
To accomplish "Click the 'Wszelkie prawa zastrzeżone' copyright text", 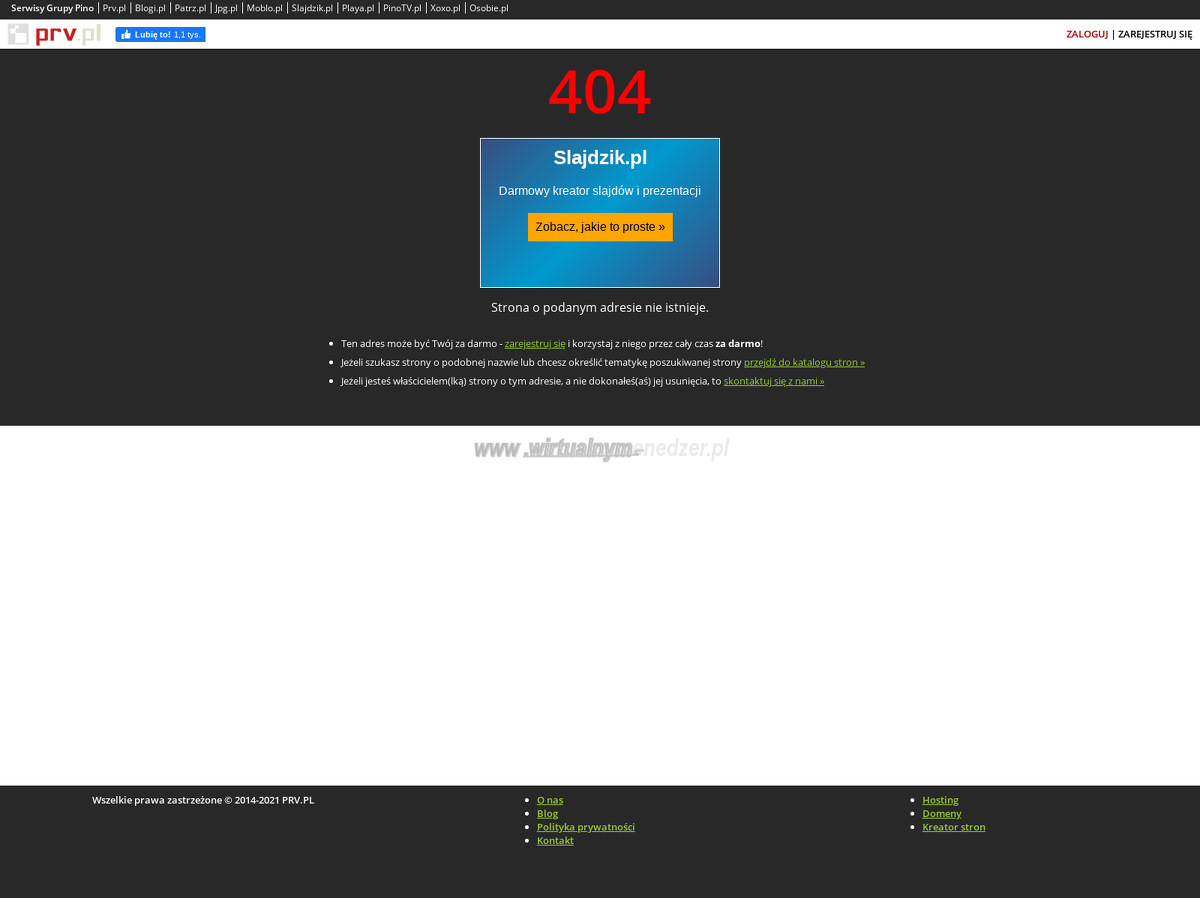I will (203, 800).
